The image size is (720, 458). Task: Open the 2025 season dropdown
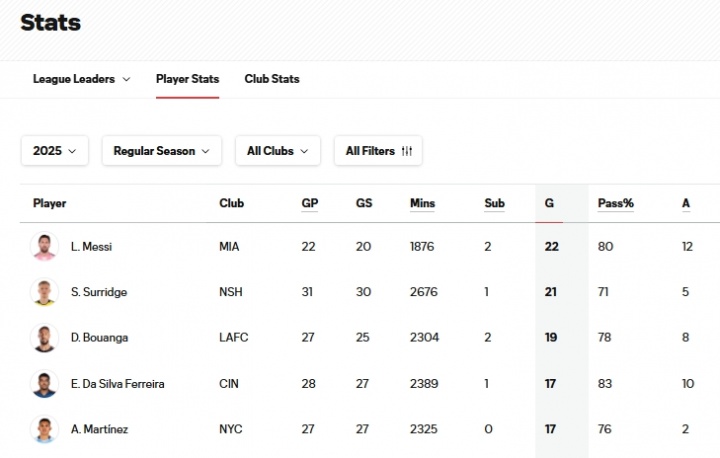tap(55, 151)
